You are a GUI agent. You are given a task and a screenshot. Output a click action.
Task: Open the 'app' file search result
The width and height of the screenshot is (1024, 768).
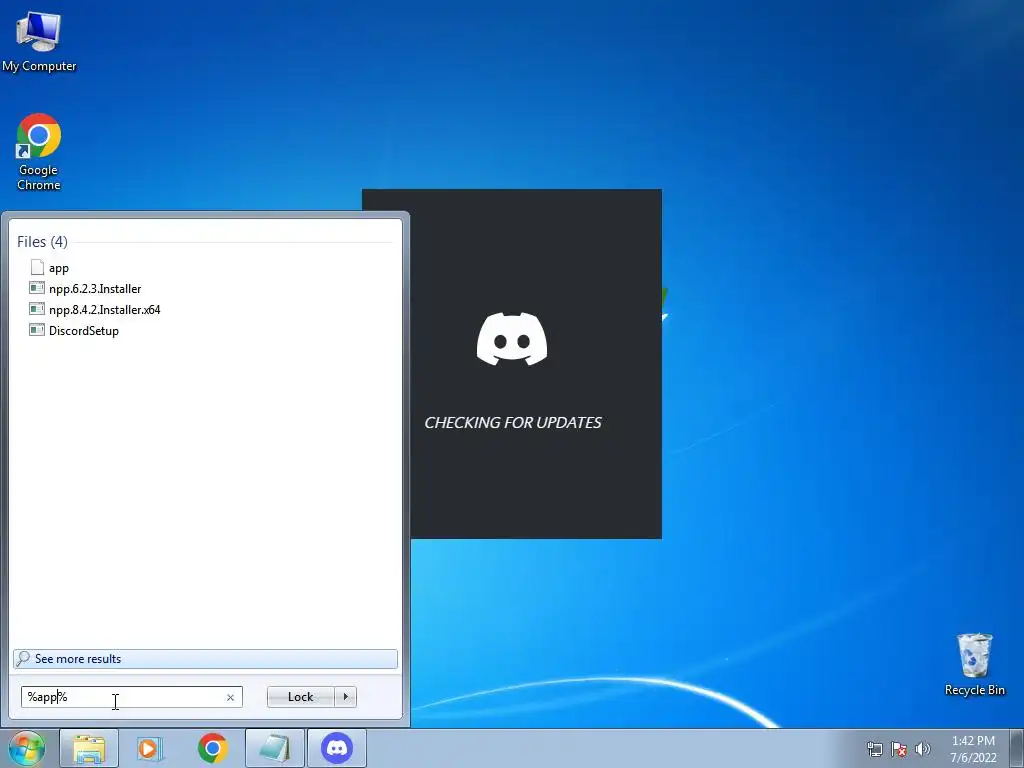[59, 268]
